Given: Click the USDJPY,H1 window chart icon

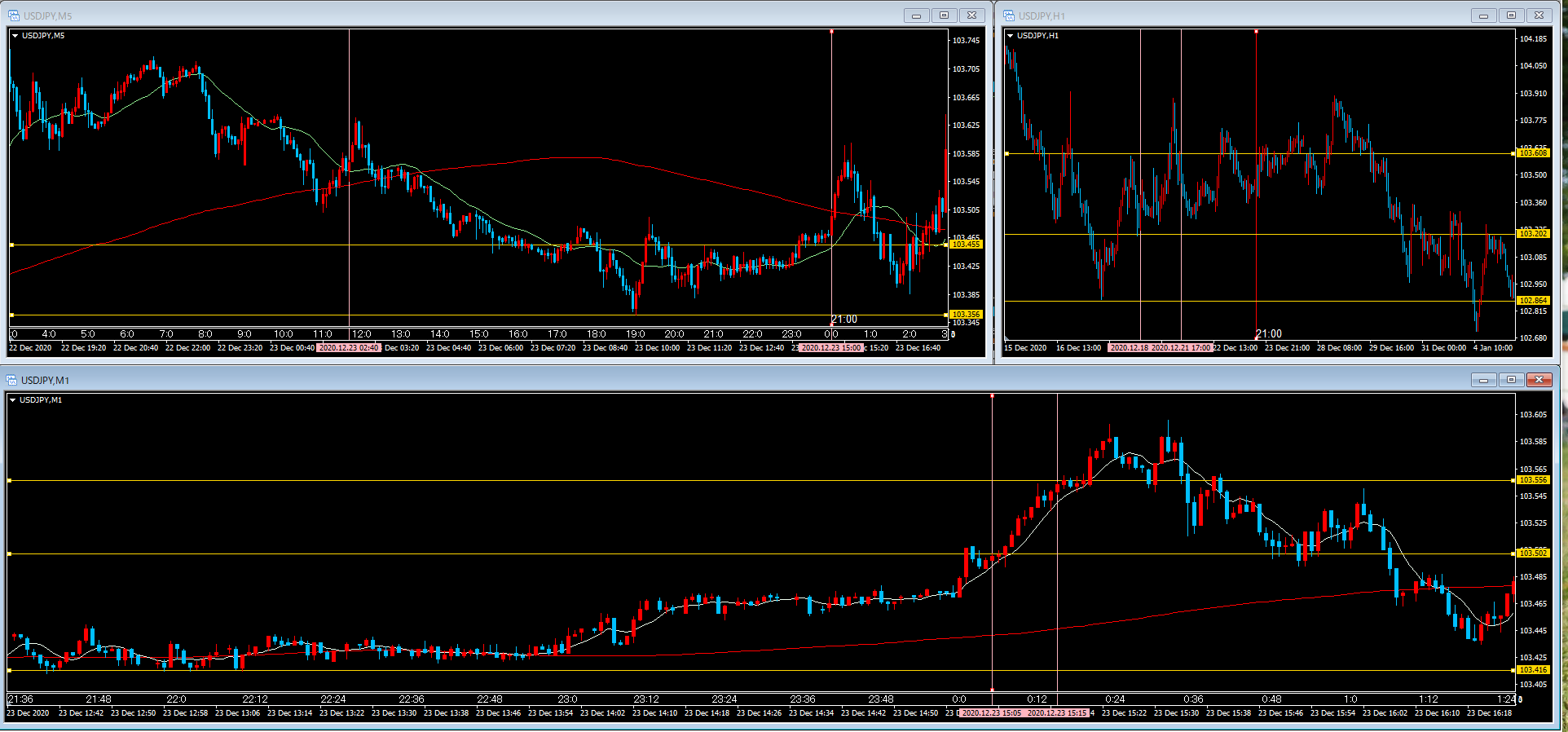Looking at the screenshot, I should click(1009, 15).
